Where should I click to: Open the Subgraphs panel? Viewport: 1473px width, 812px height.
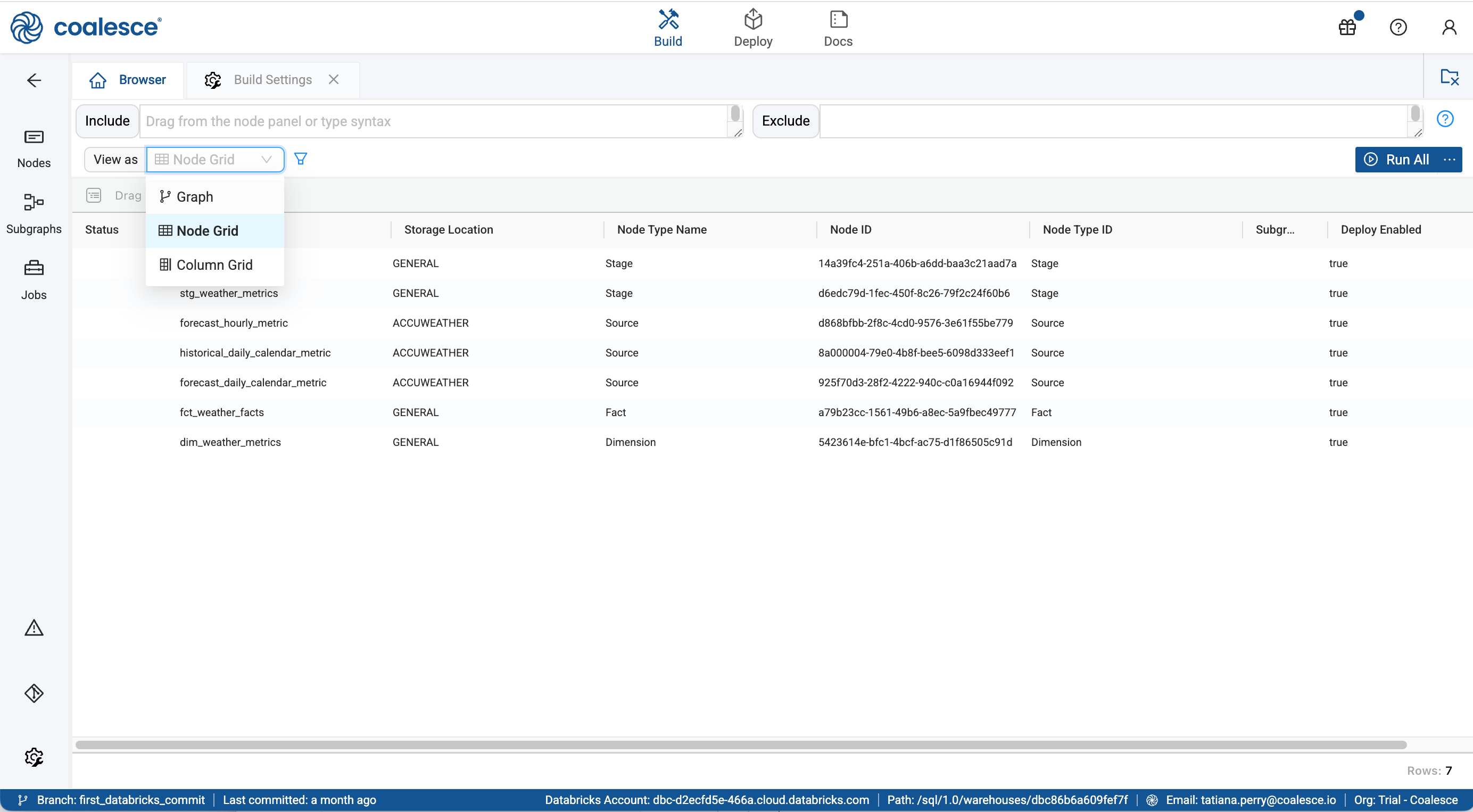[34, 214]
